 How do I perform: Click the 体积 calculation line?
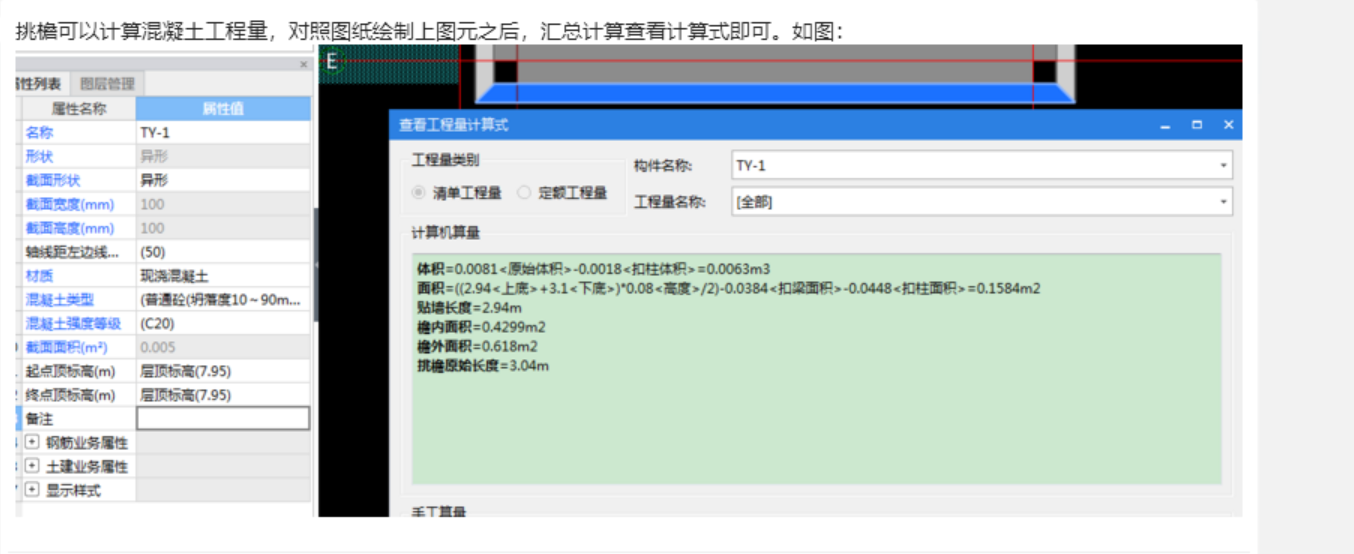coord(593,269)
